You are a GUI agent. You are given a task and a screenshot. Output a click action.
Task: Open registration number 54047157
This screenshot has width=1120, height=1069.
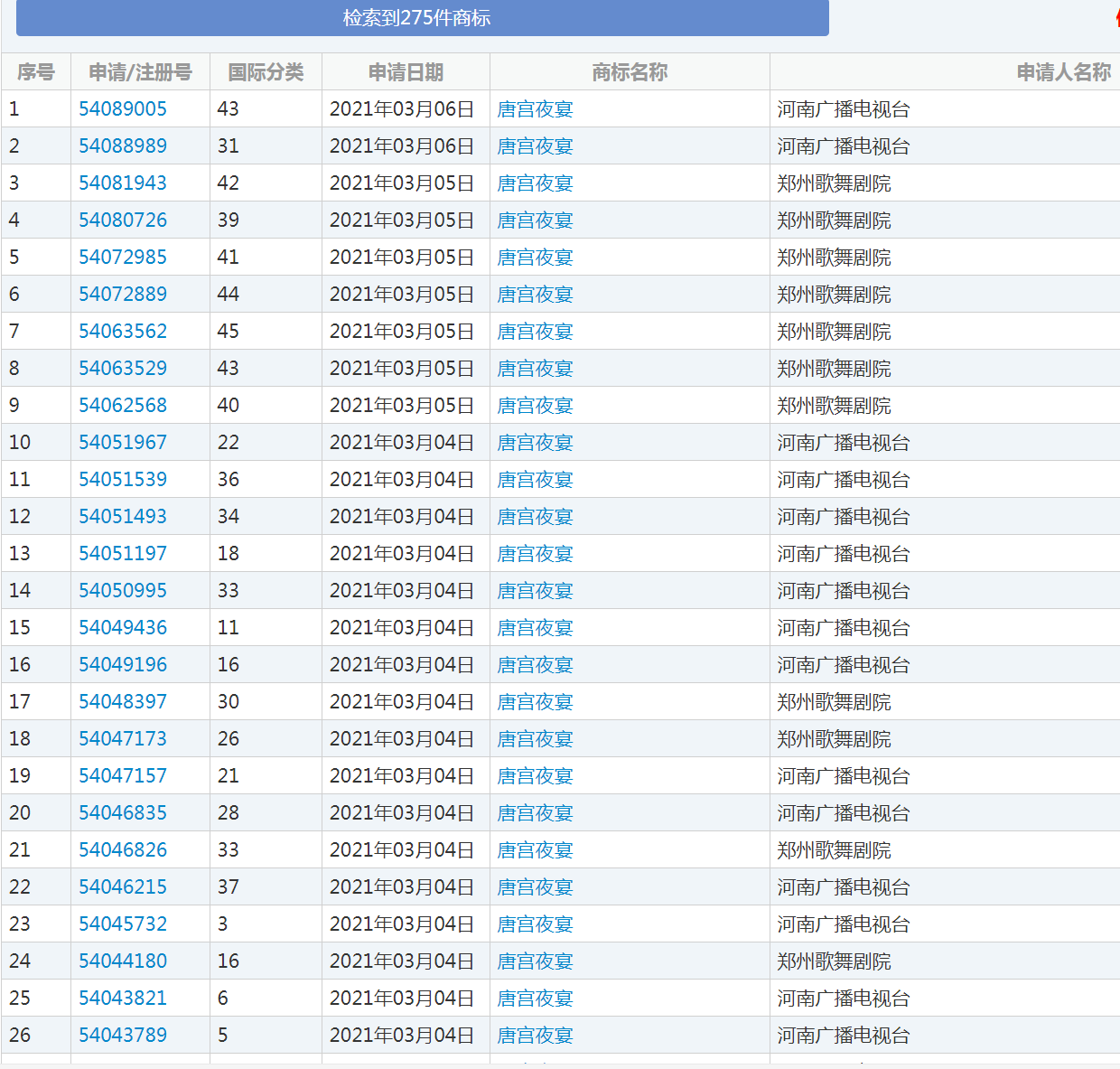coord(123,776)
